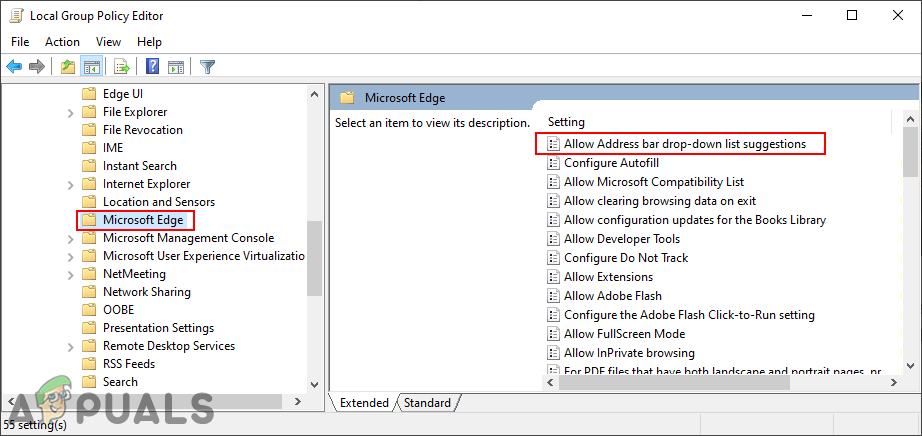Click the Instant Search folder icon
The image size is (922, 436).
coord(89,166)
